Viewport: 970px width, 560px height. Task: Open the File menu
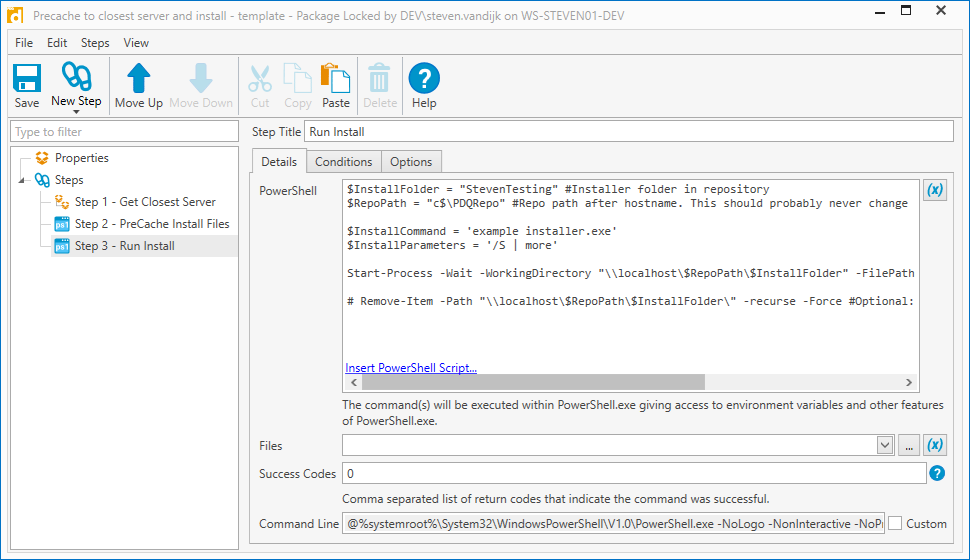[x=24, y=43]
